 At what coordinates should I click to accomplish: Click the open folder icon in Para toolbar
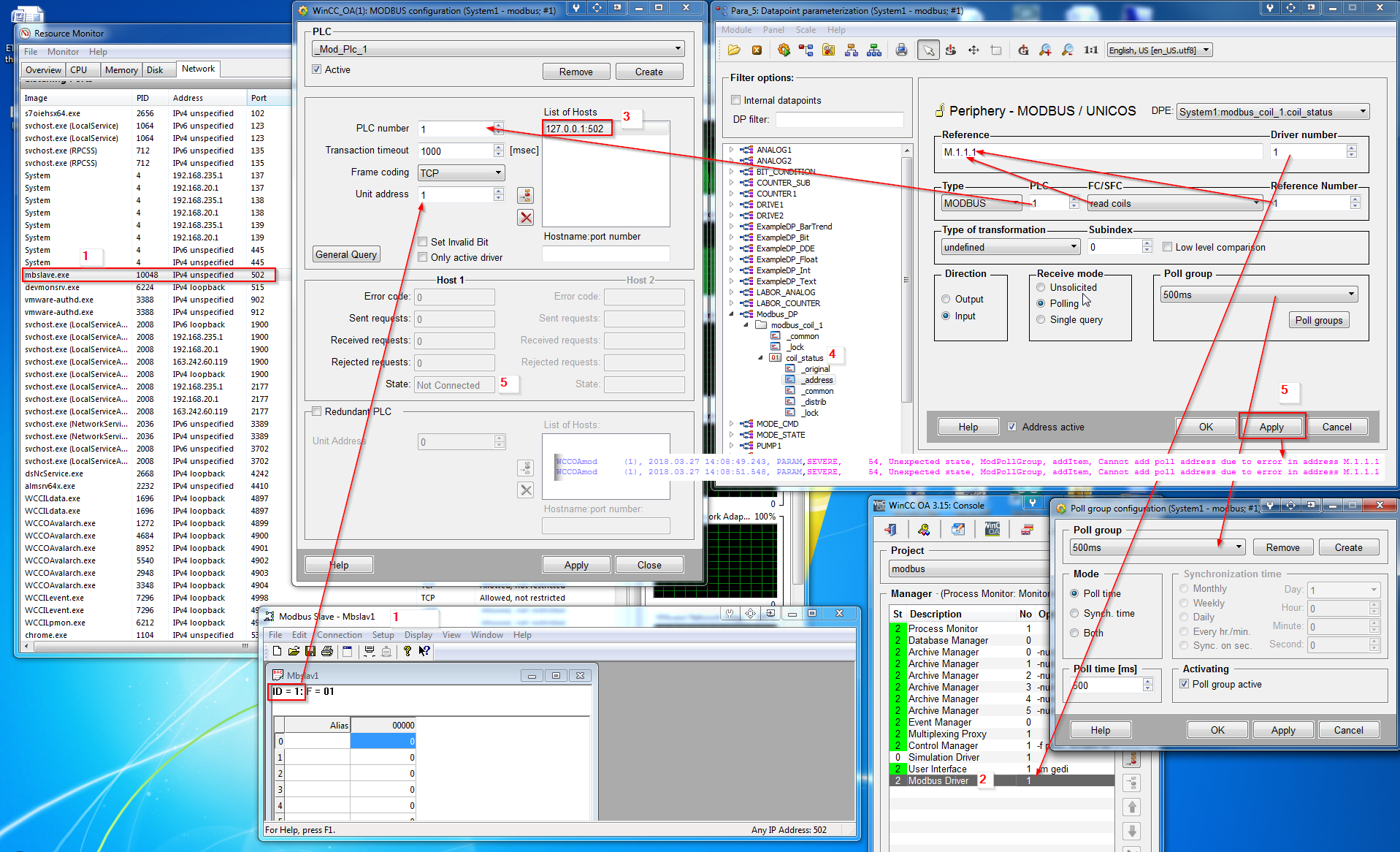(x=734, y=50)
